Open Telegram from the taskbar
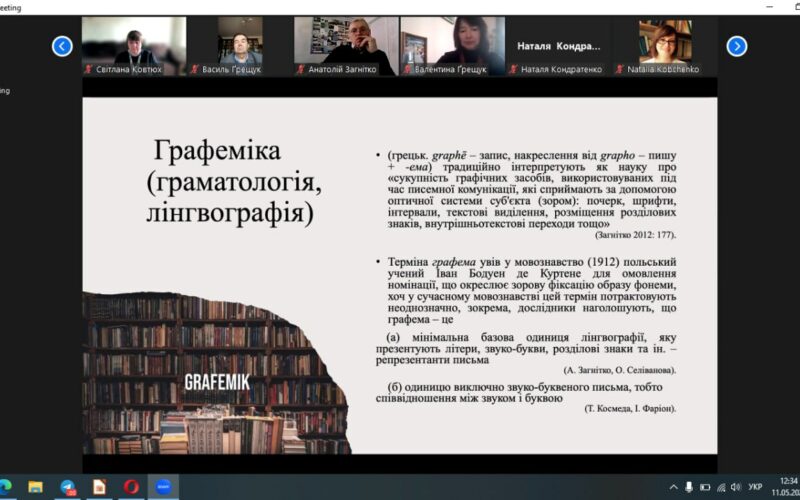The width and height of the screenshot is (800, 500). (x=68, y=487)
